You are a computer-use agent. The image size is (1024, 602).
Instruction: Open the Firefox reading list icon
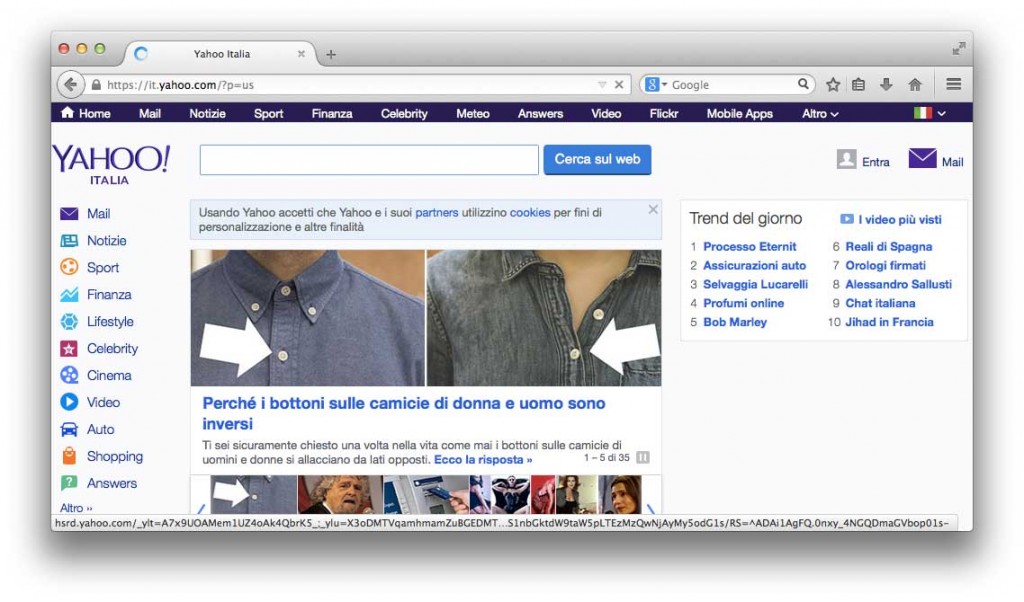coord(858,84)
